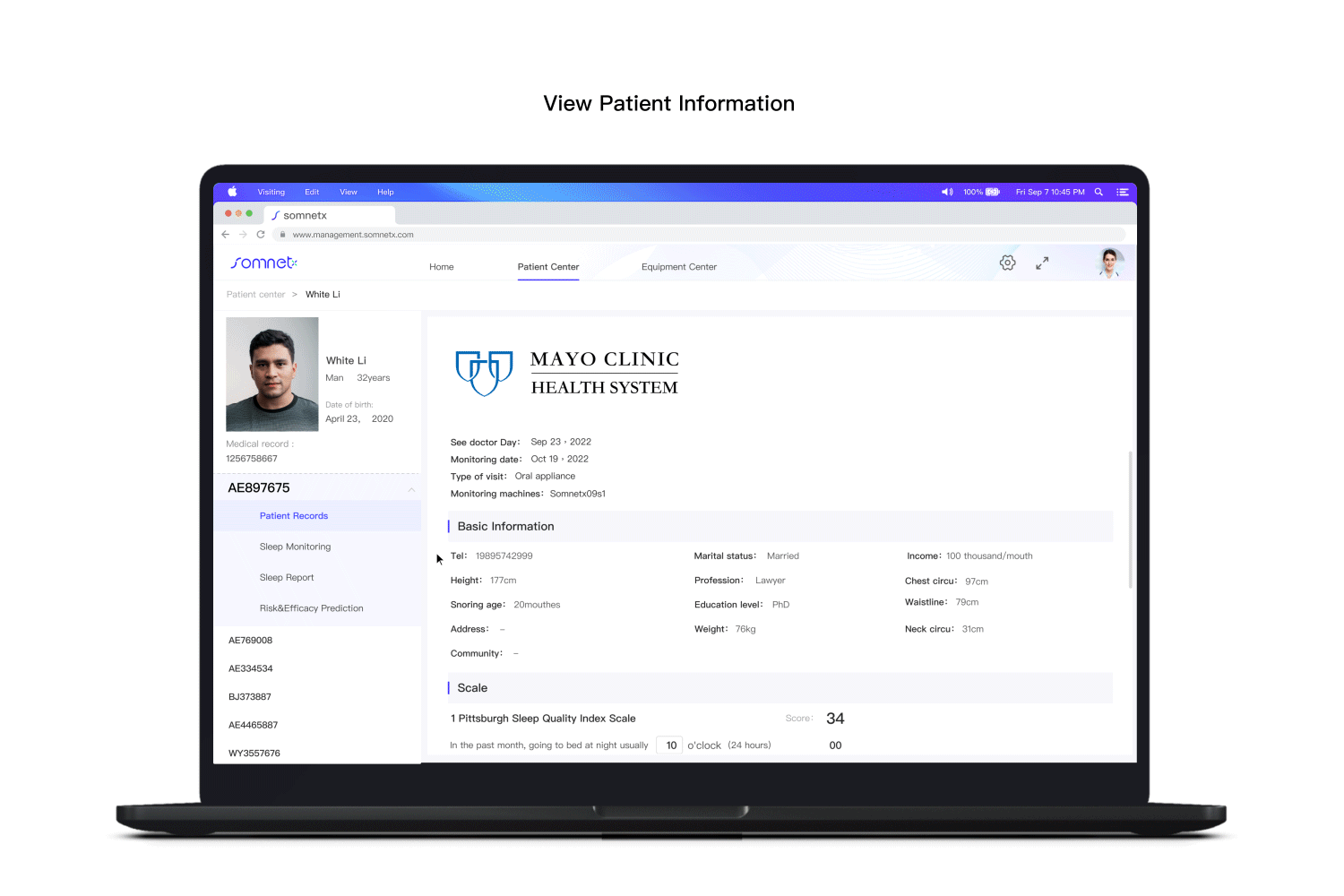This screenshot has width=1344, height=896.
Task: Select record AE334534
Action: 251,668
